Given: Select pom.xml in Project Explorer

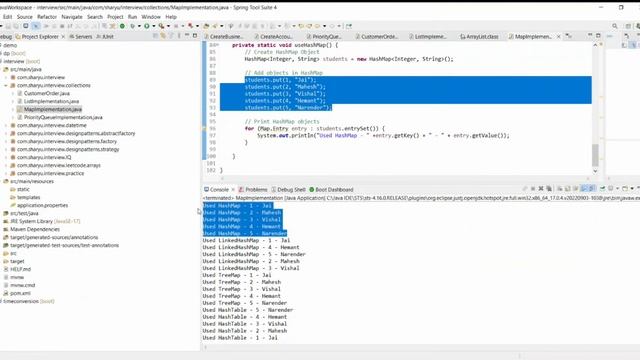Looking at the screenshot, I should coord(20,293).
